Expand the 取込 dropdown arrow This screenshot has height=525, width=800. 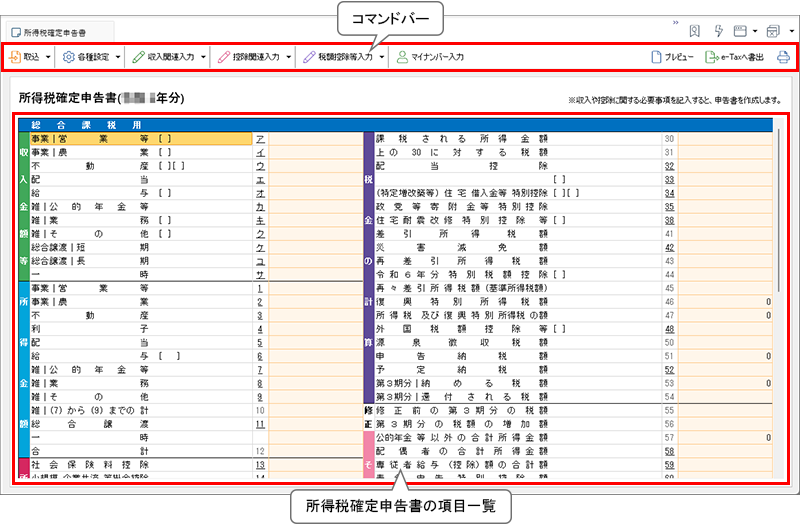48,58
